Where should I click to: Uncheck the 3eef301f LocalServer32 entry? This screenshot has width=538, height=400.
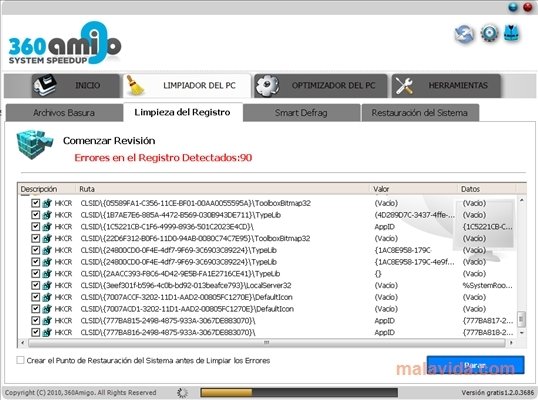35,285
